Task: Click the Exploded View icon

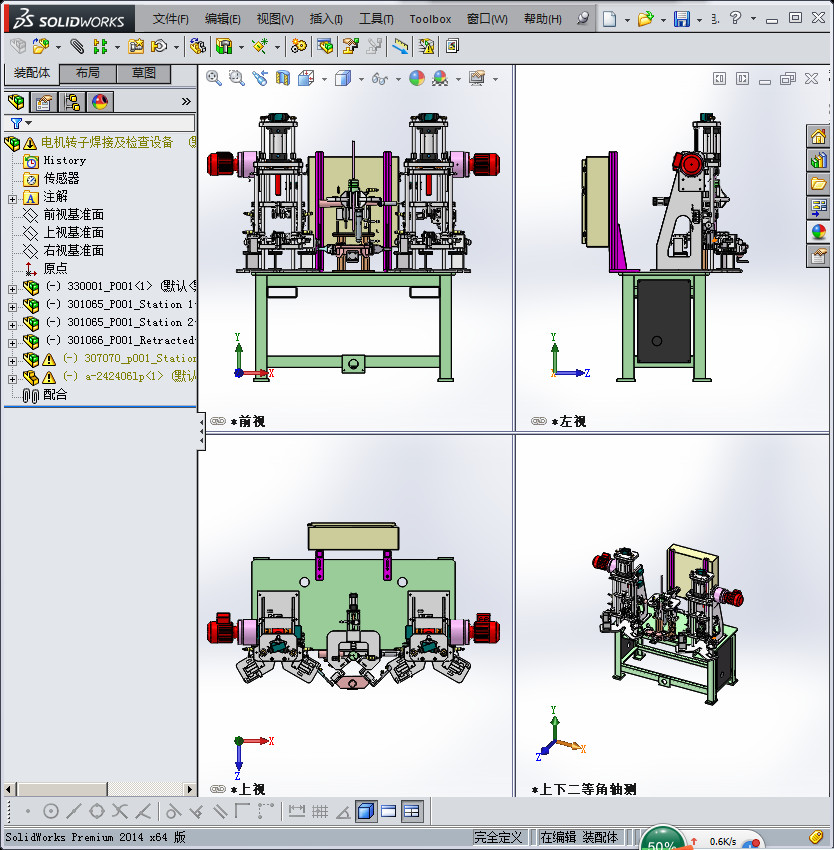Action: (x=351, y=47)
